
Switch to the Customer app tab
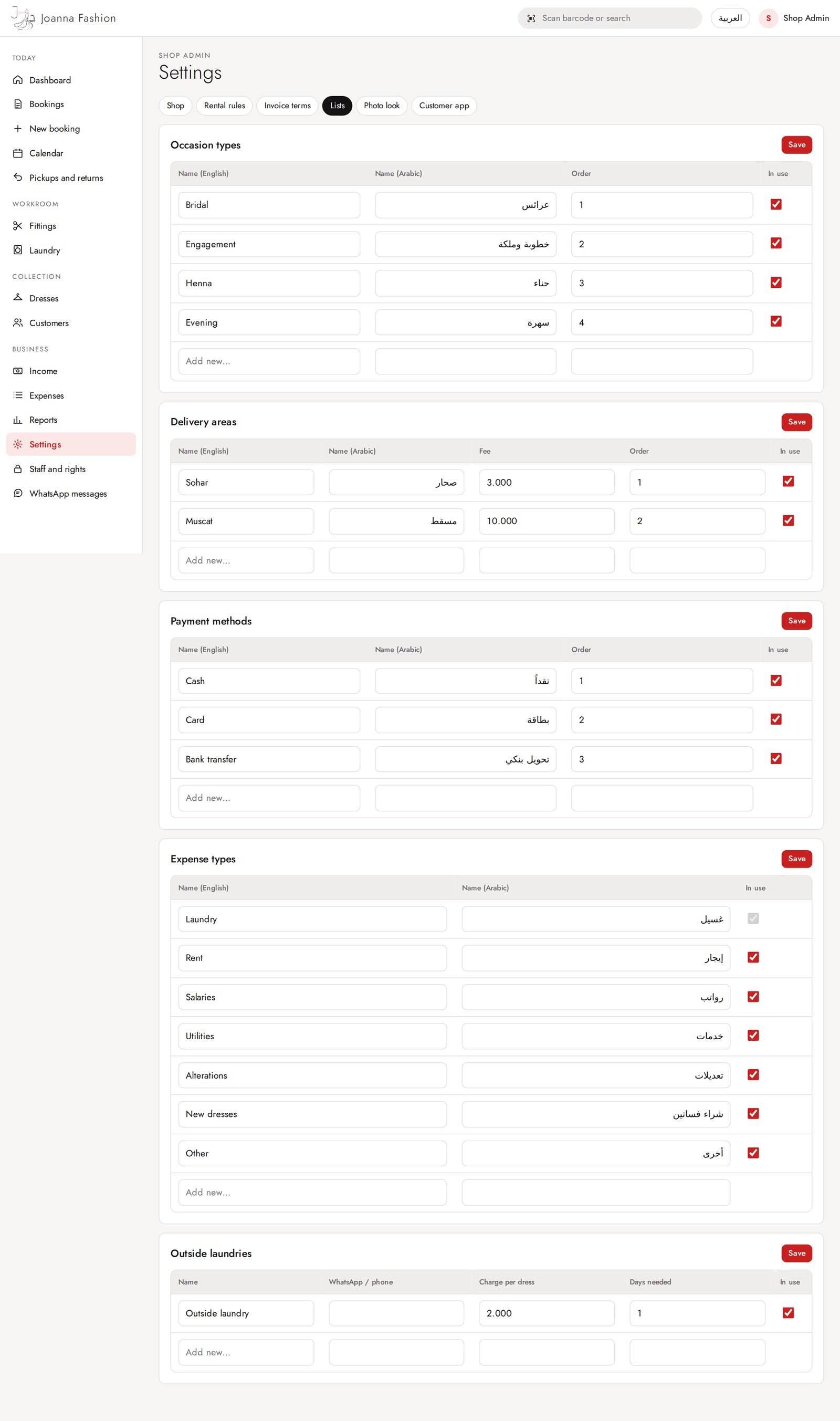point(444,106)
